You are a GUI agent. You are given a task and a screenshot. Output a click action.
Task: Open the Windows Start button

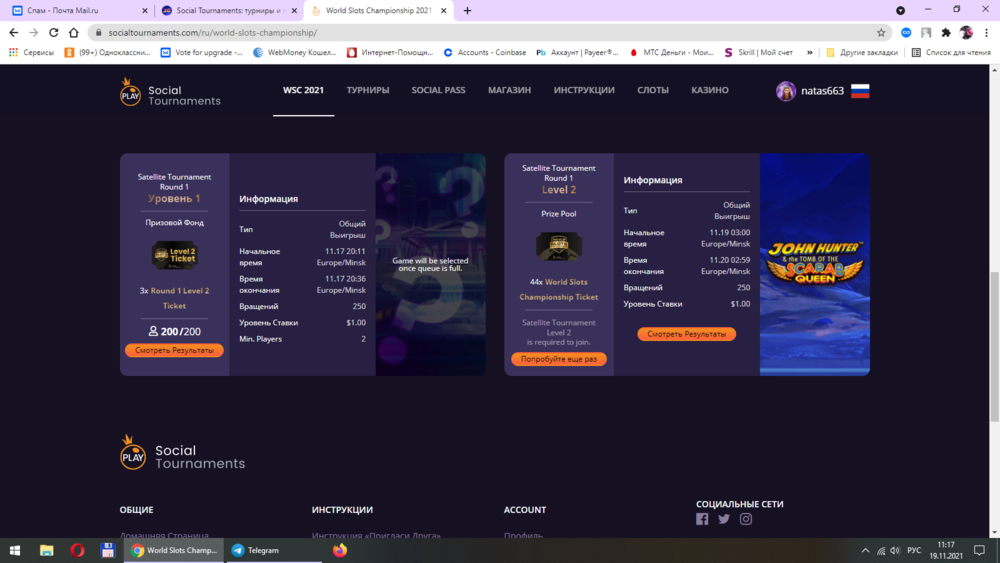click(x=15, y=550)
